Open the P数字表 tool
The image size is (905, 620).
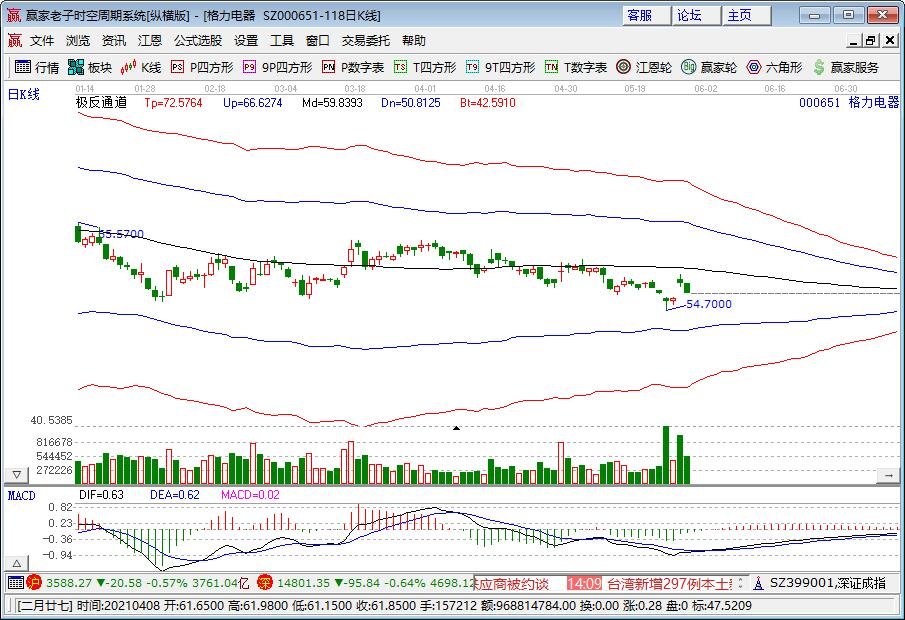click(353, 68)
